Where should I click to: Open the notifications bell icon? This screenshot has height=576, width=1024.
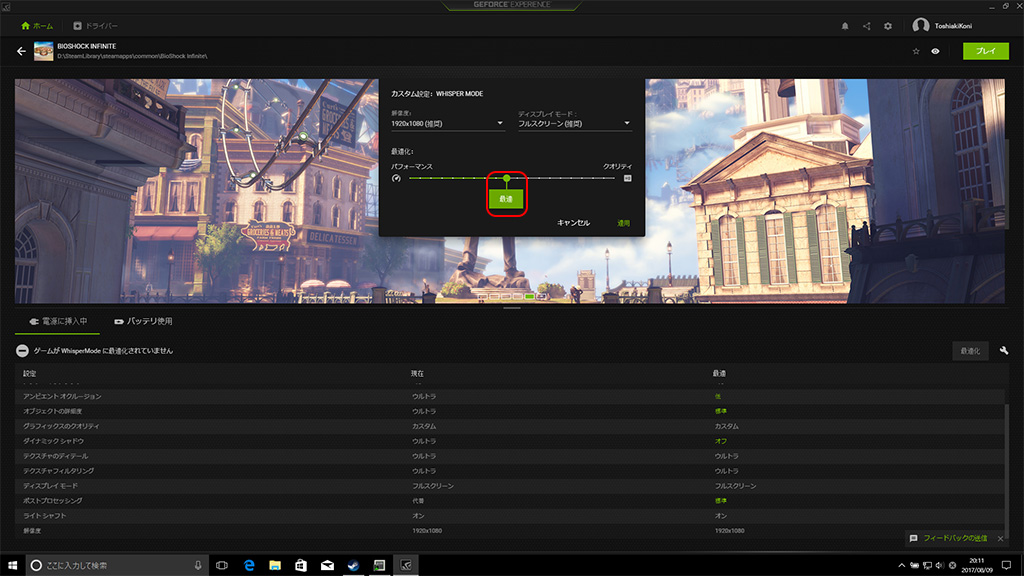845,26
